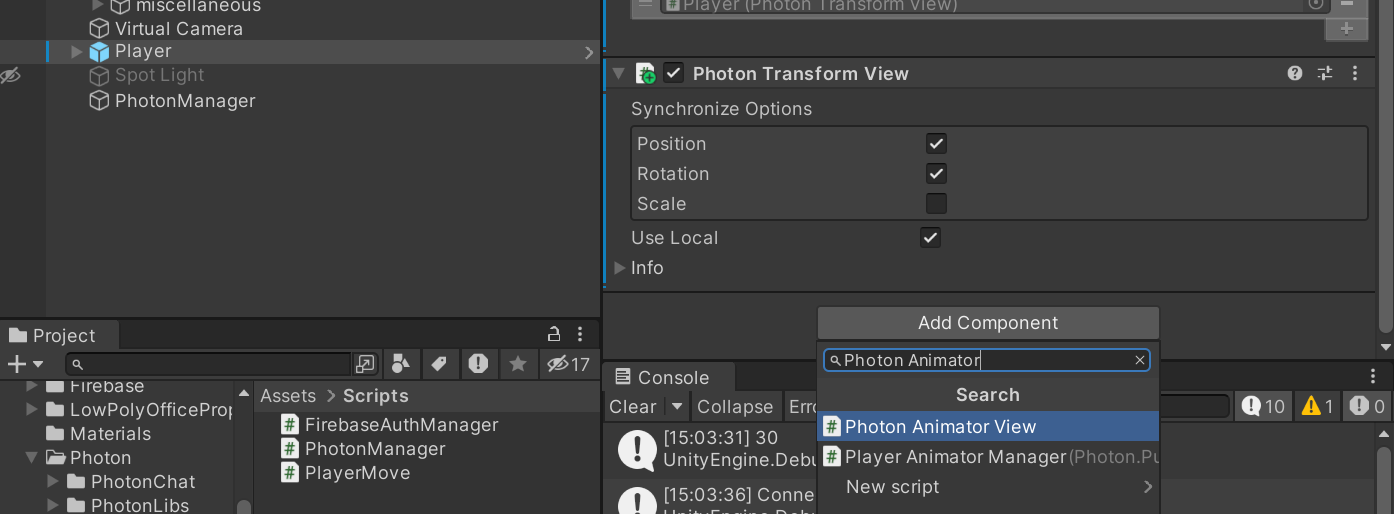The image size is (1394, 514).
Task: Click the blue Player prefab cube icon
Action: [x=99, y=52]
